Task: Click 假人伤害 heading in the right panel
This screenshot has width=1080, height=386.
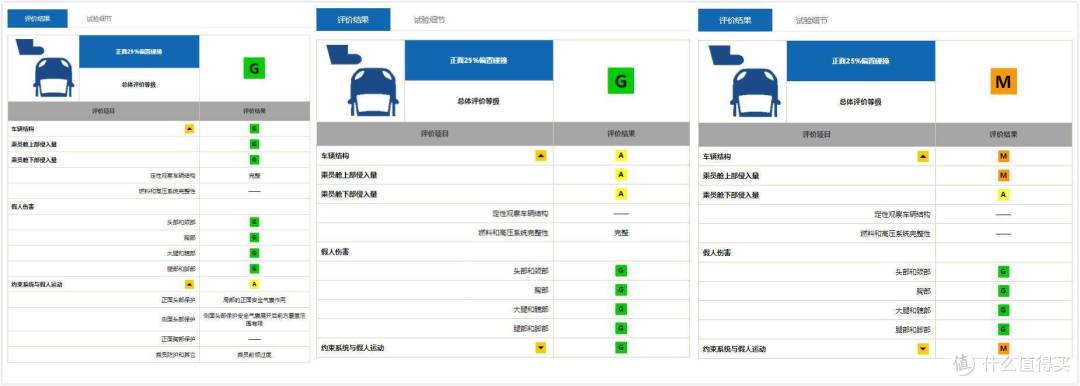Action: coord(717,253)
